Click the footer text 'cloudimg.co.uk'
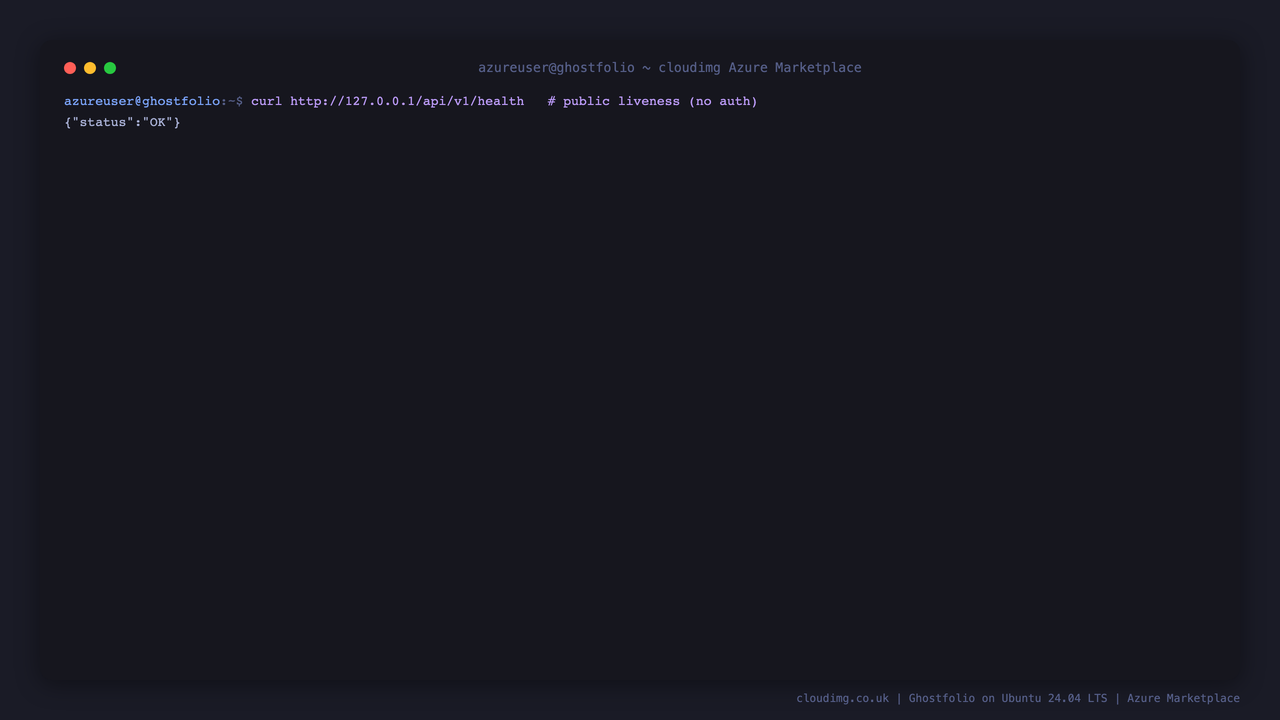This screenshot has width=1280, height=720. coord(842,698)
